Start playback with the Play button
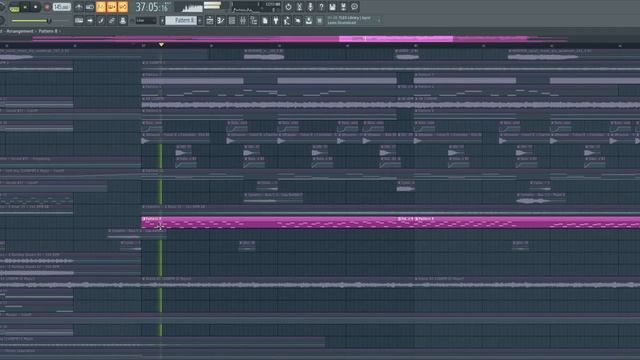This screenshot has width=640, height=360. (25, 7)
